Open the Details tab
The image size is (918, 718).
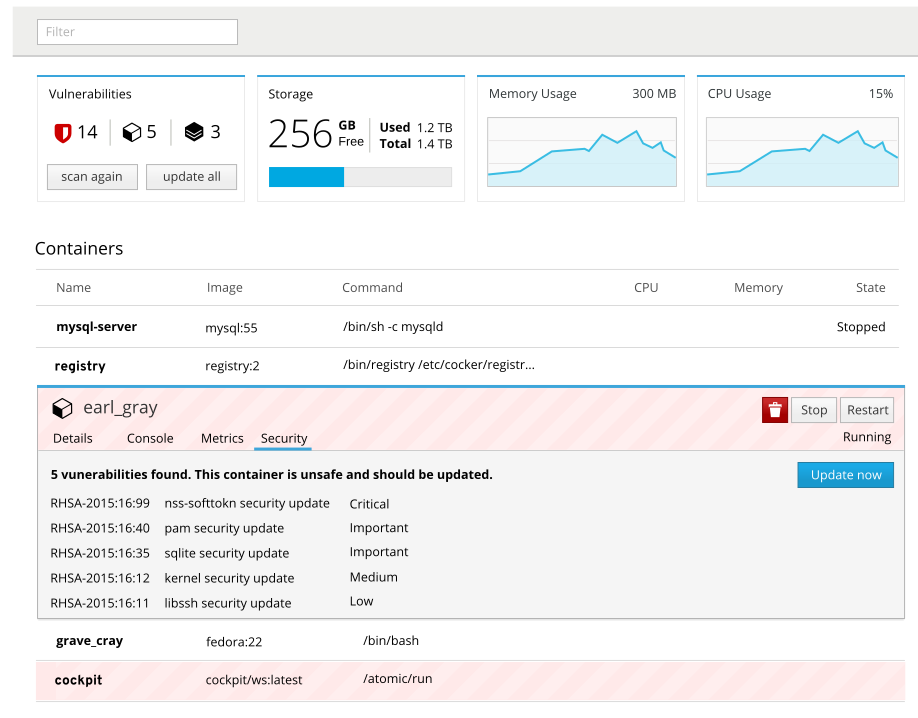[x=73, y=438]
